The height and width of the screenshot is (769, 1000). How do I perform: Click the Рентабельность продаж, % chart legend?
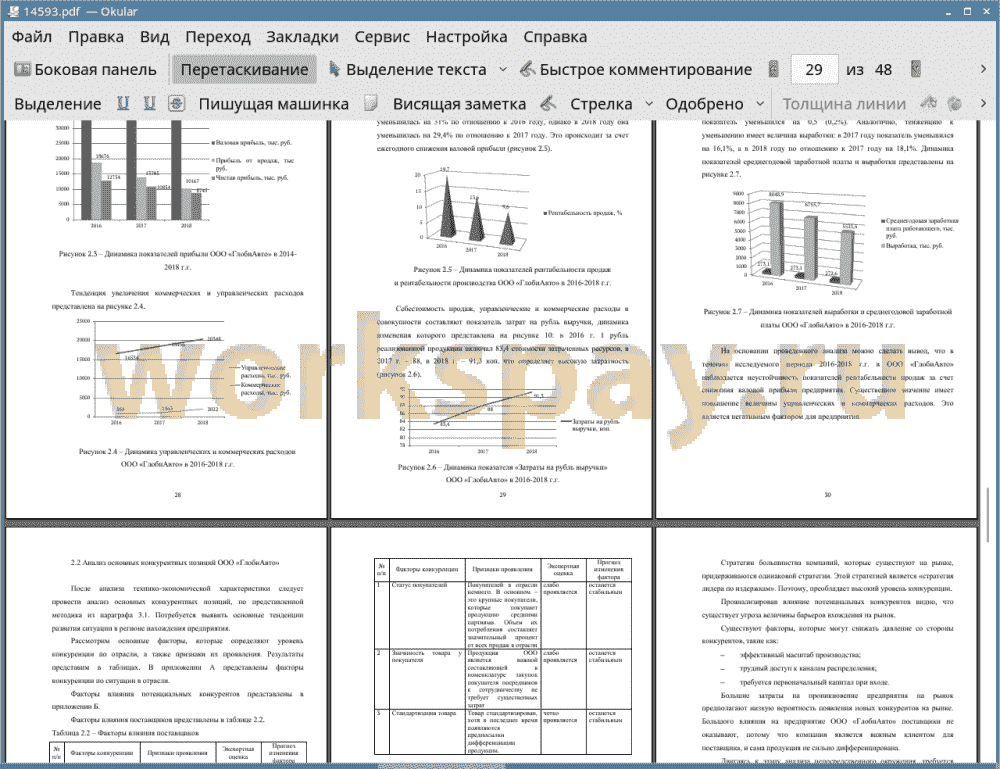[x=582, y=213]
